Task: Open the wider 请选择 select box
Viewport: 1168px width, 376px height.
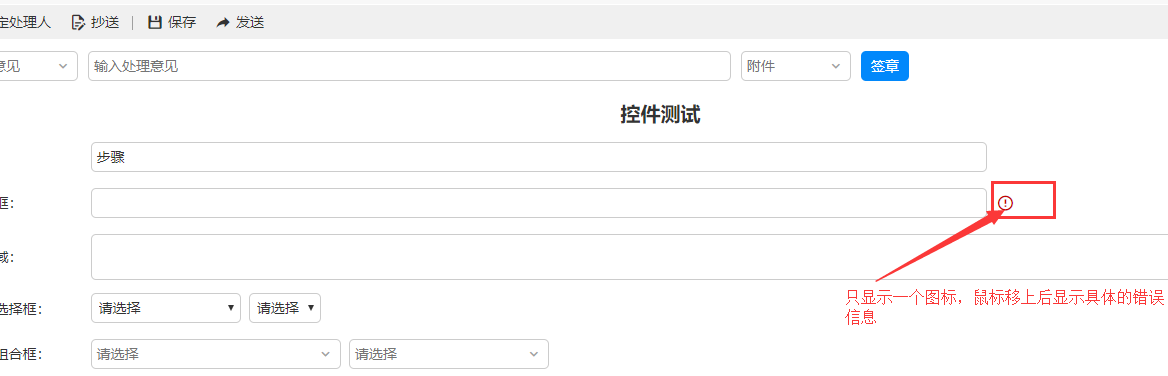Action: tap(165, 308)
